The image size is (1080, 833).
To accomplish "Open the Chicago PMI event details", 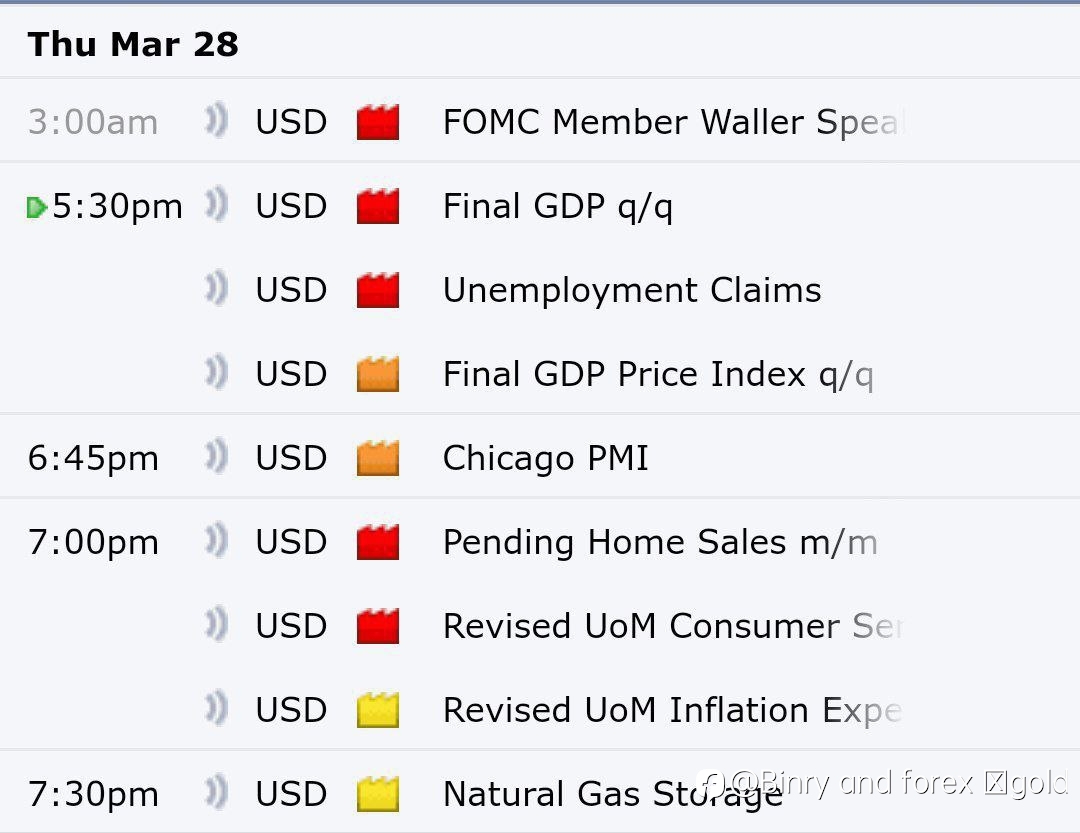I will point(546,458).
